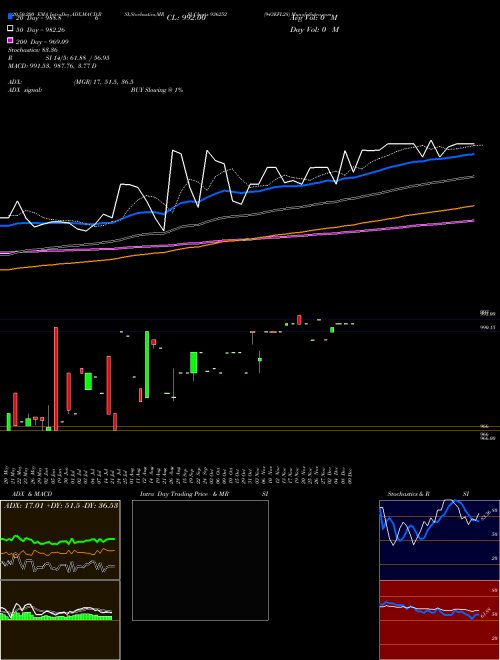This screenshot has height=660, width=500.
Task: Open the MACD histogram panel with green bars
Action: [x=60, y=620]
